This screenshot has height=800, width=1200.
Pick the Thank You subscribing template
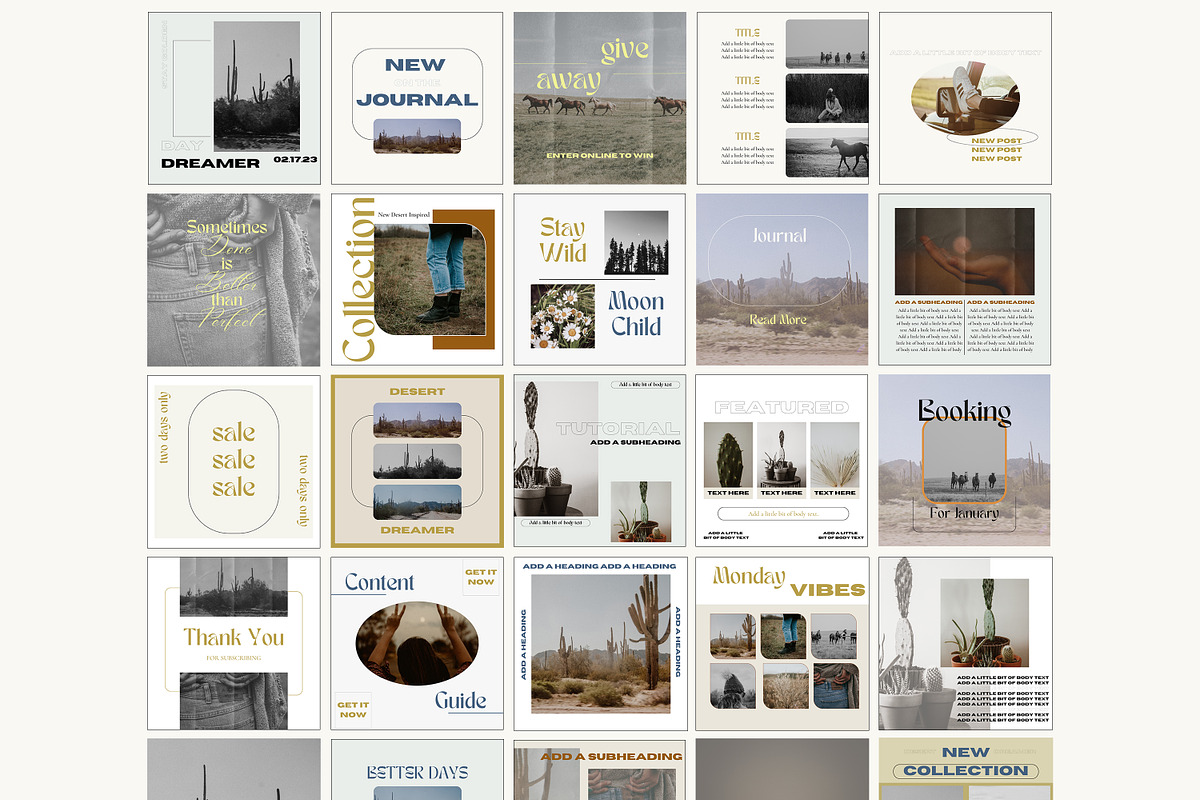pos(234,644)
